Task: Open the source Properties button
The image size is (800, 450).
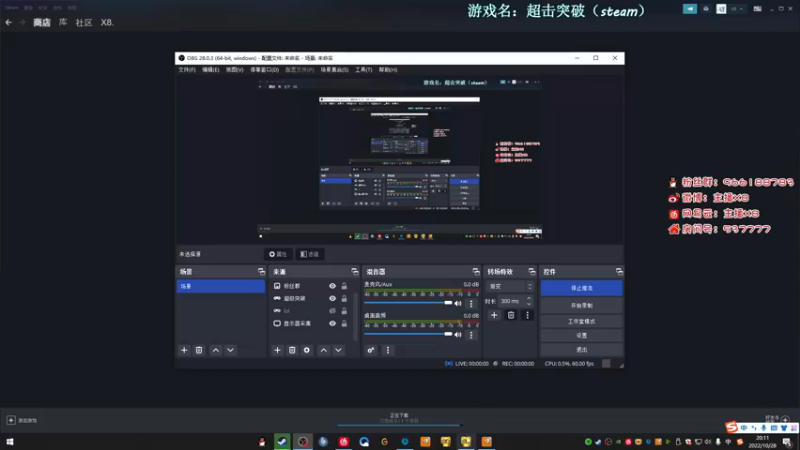Action: (278, 254)
